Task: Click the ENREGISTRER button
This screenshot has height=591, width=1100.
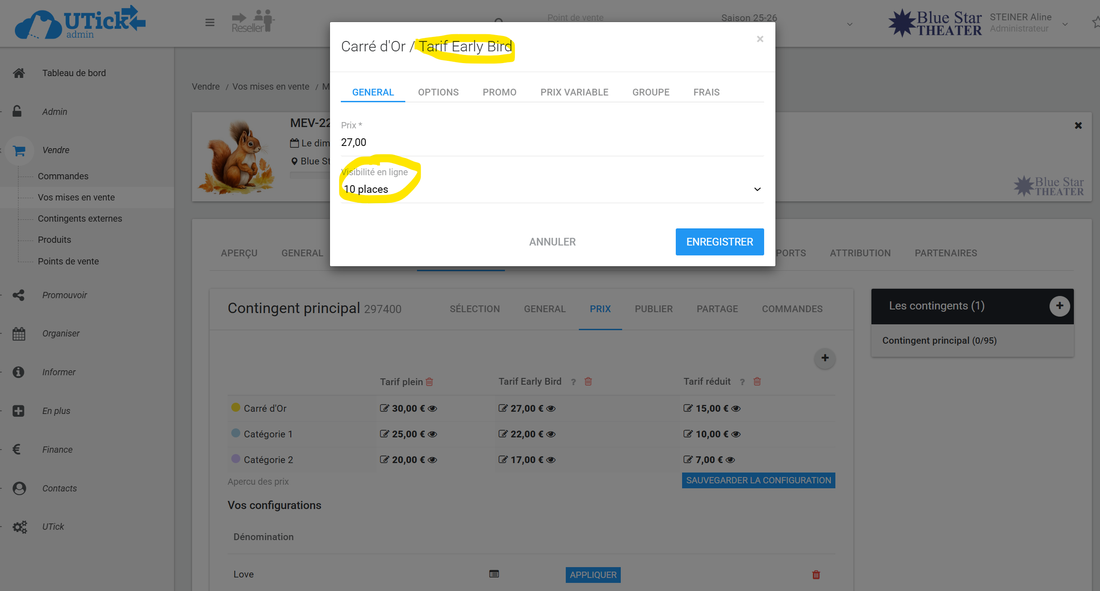Action: coord(719,242)
